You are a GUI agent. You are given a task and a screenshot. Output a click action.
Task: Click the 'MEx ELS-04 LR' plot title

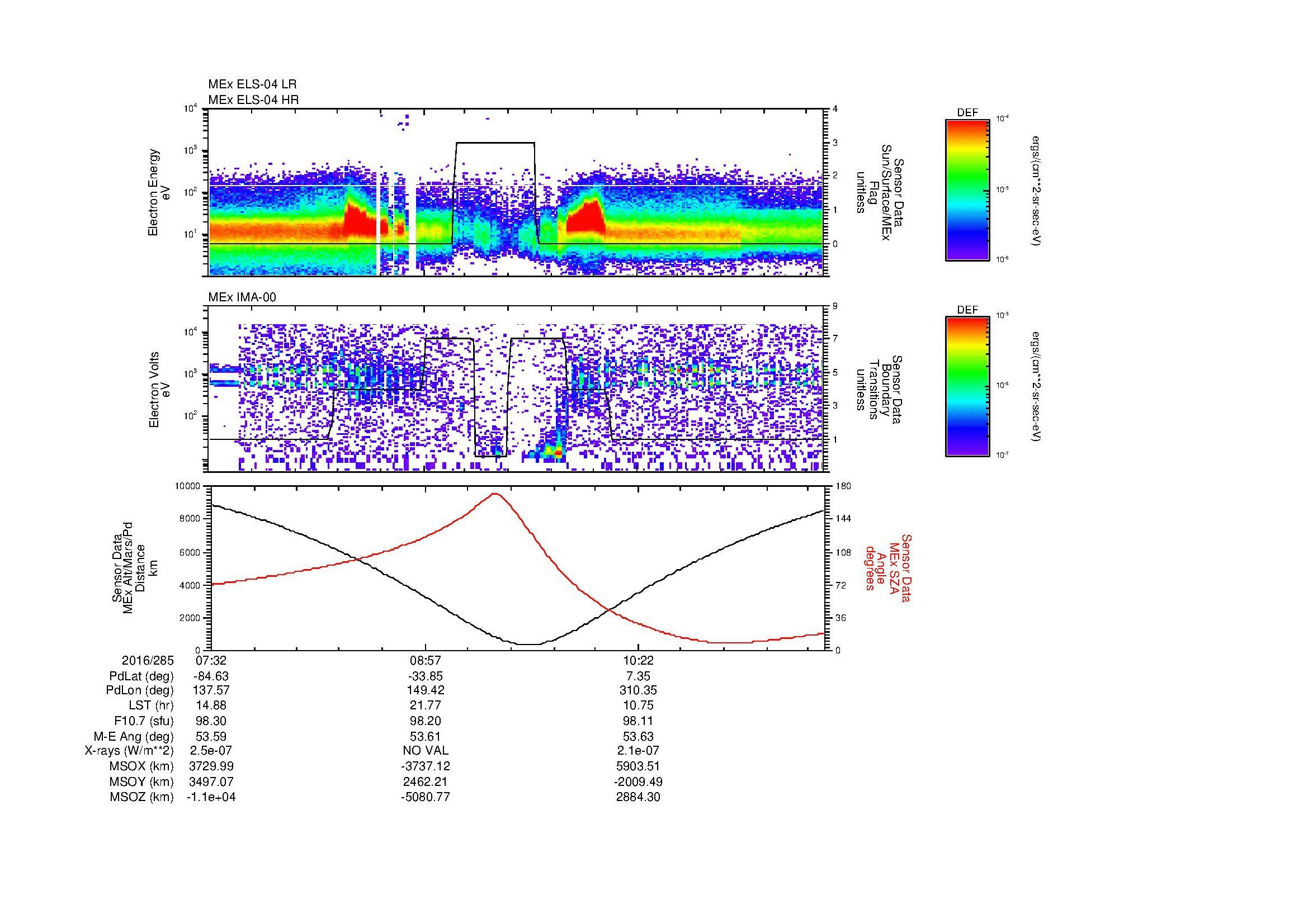(252, 84)
